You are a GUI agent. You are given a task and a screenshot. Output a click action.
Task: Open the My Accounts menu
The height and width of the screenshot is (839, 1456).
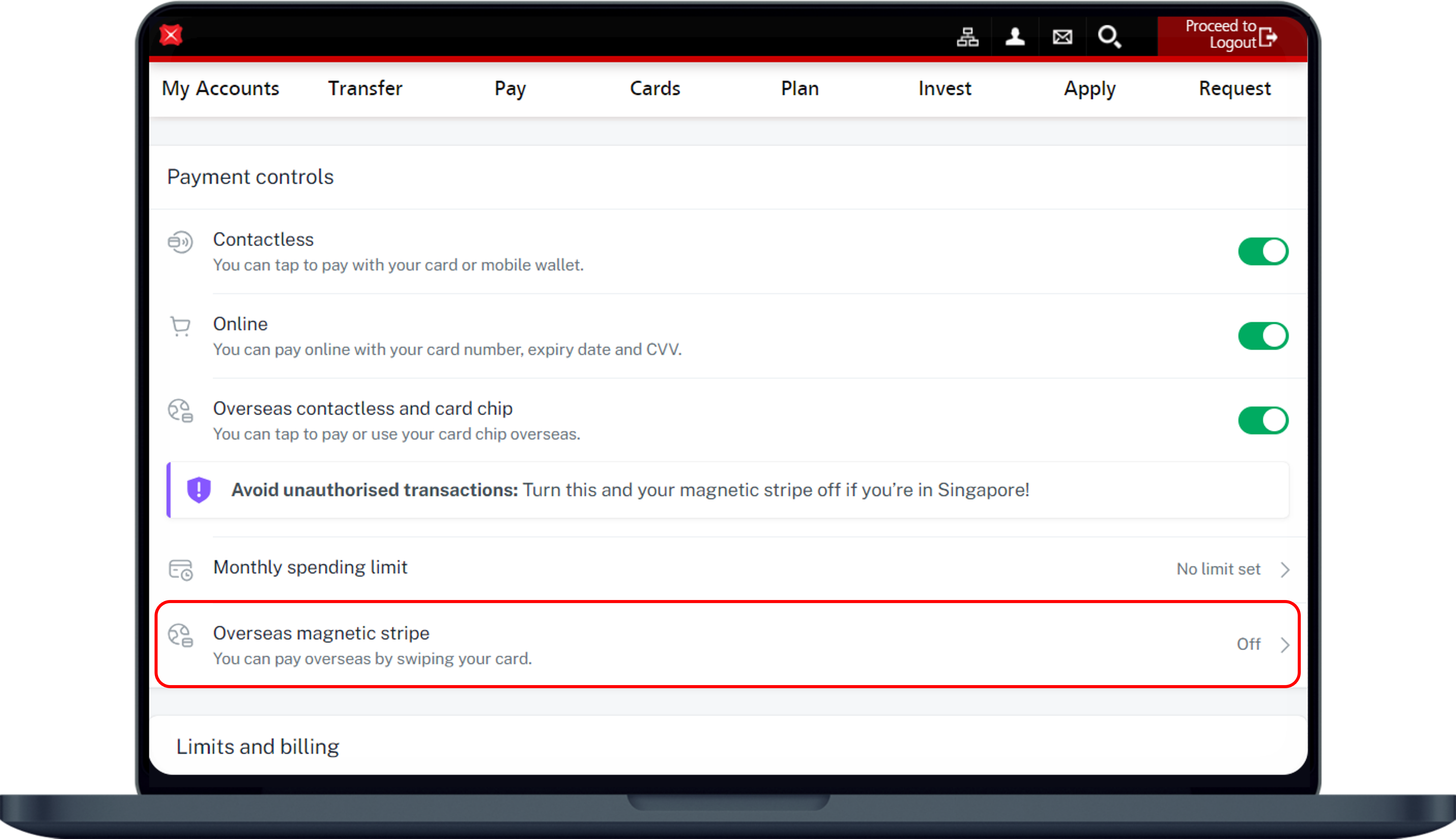tap(221, 88)
